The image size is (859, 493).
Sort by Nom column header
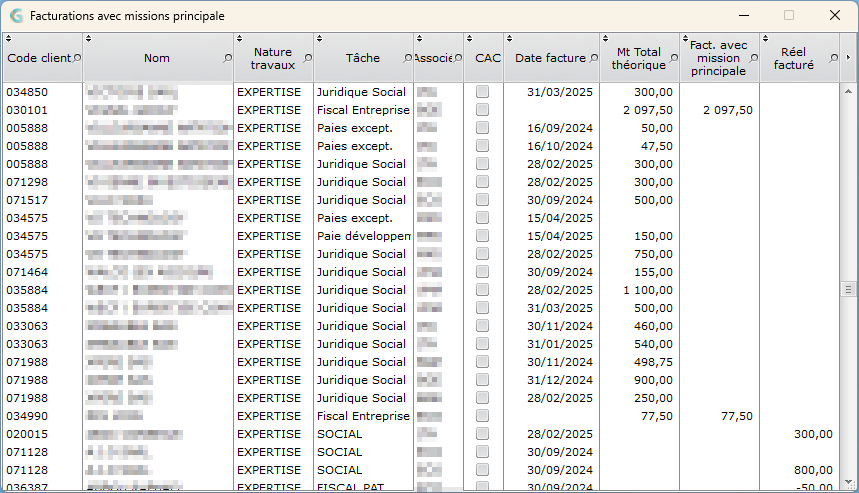pos(157,58)
